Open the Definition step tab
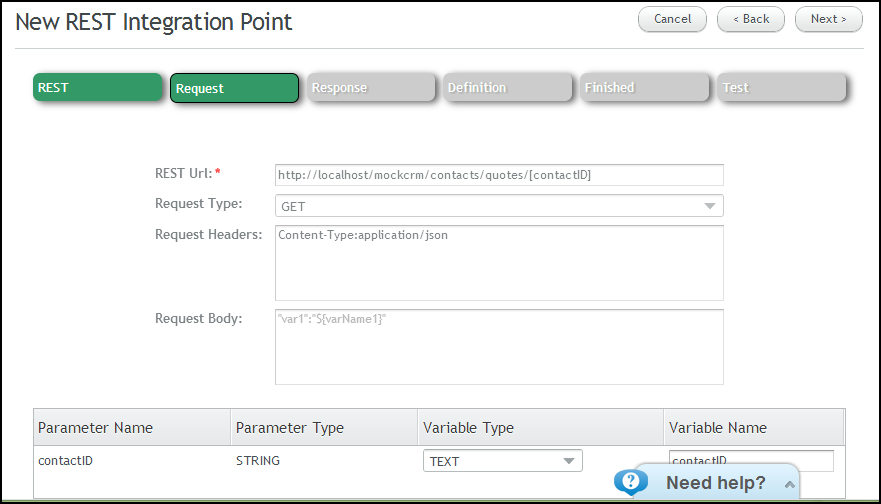 click(507, 88)
